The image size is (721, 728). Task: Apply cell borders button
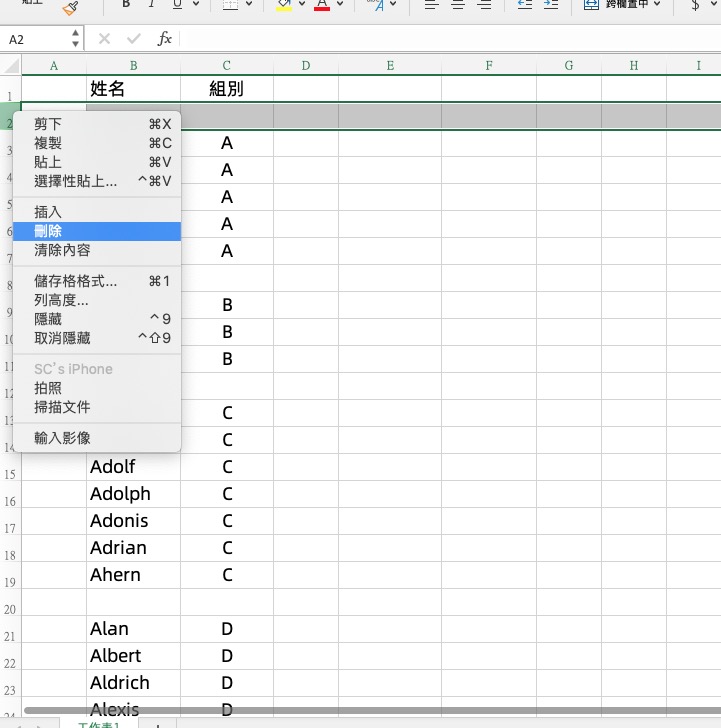coord(231,5)
